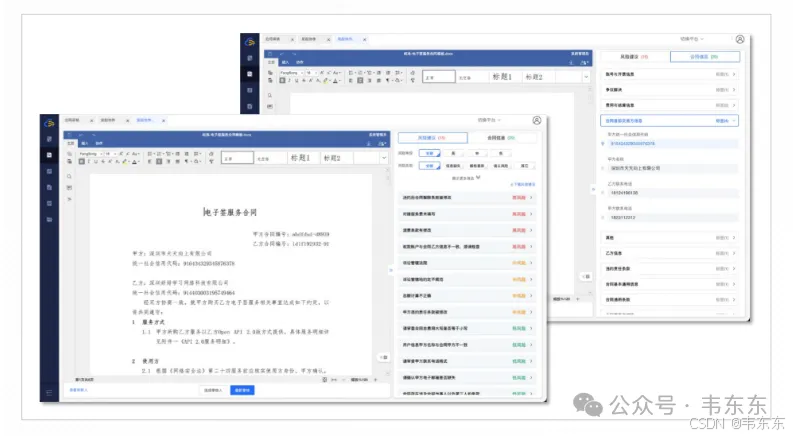The height and width of the screenshot is (437, 793).
Task: Open 切换平台 dropdown in front window
Action: click(x=489, y=120)
